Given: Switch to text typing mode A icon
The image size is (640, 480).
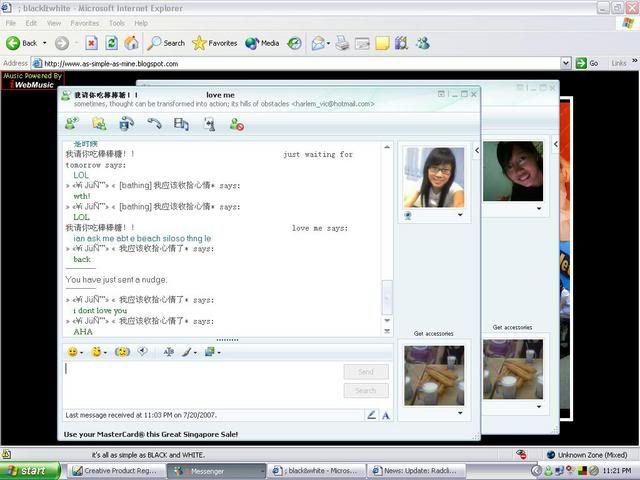Looking at the screenshot, I should click(386, 416).
